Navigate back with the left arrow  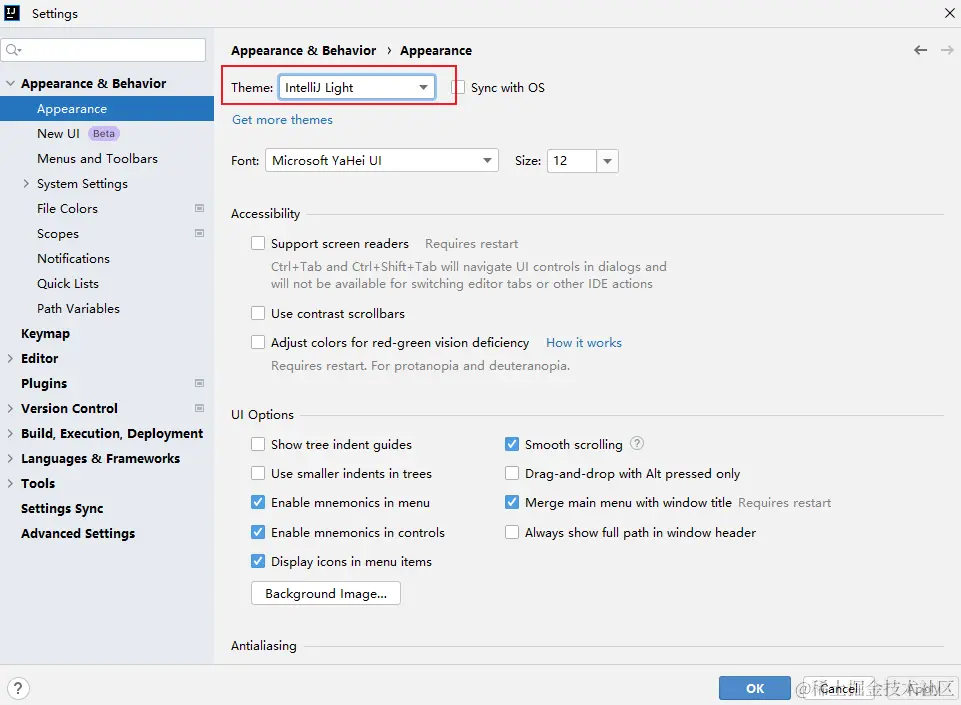click(x=920, y=50)
